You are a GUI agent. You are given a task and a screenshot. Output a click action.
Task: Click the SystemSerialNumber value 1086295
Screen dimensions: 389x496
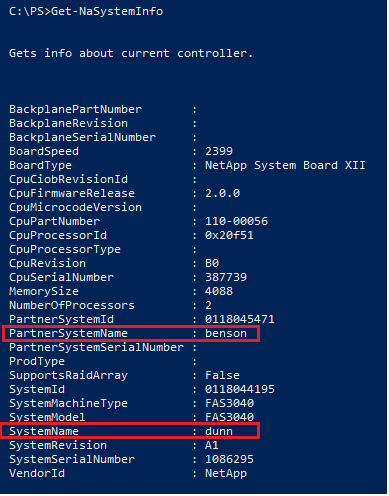point(229,459)
